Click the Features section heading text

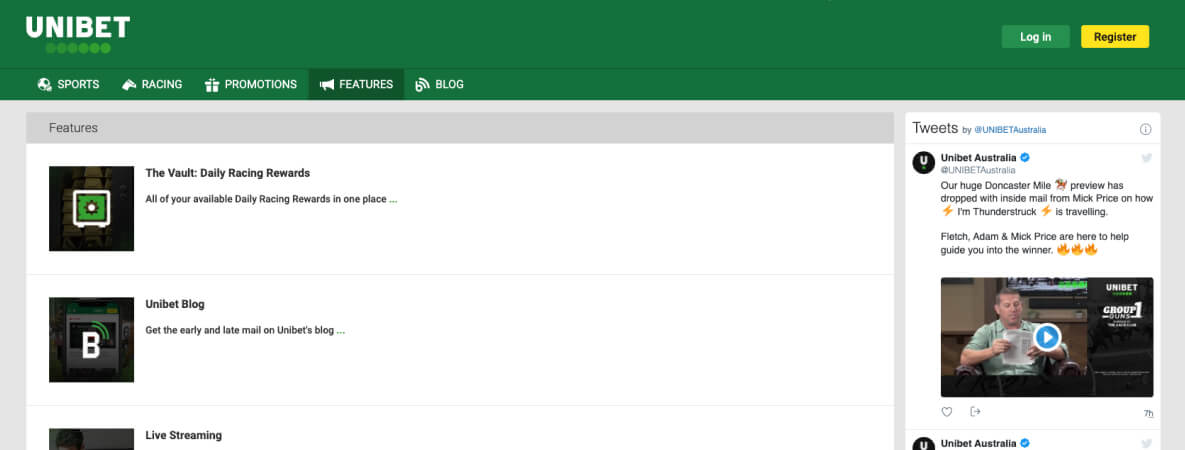[x=73, y=128]
